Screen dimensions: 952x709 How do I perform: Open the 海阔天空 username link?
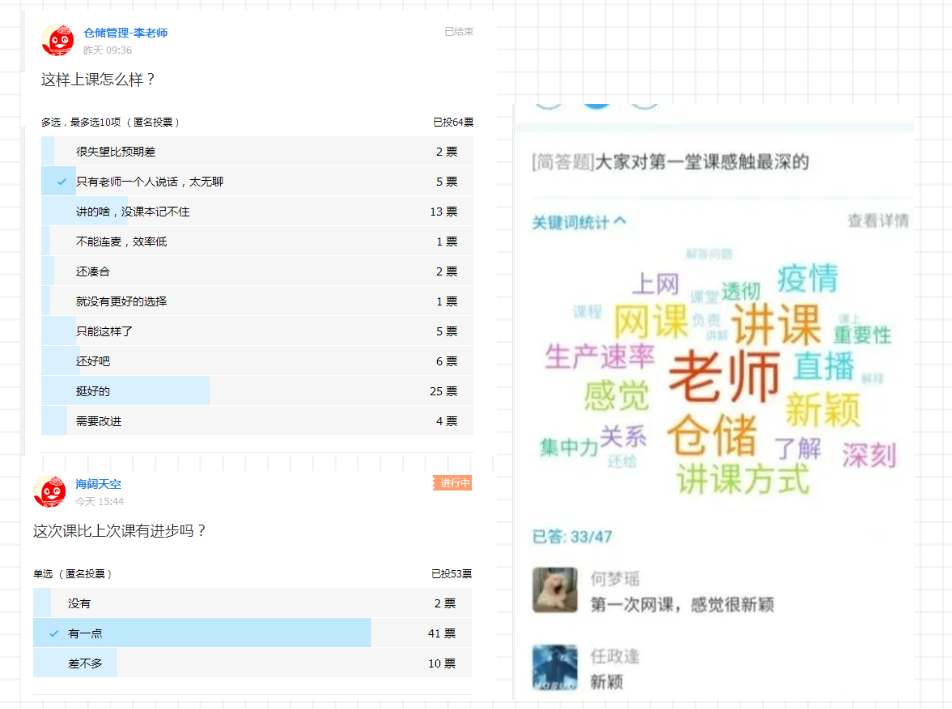98,484
